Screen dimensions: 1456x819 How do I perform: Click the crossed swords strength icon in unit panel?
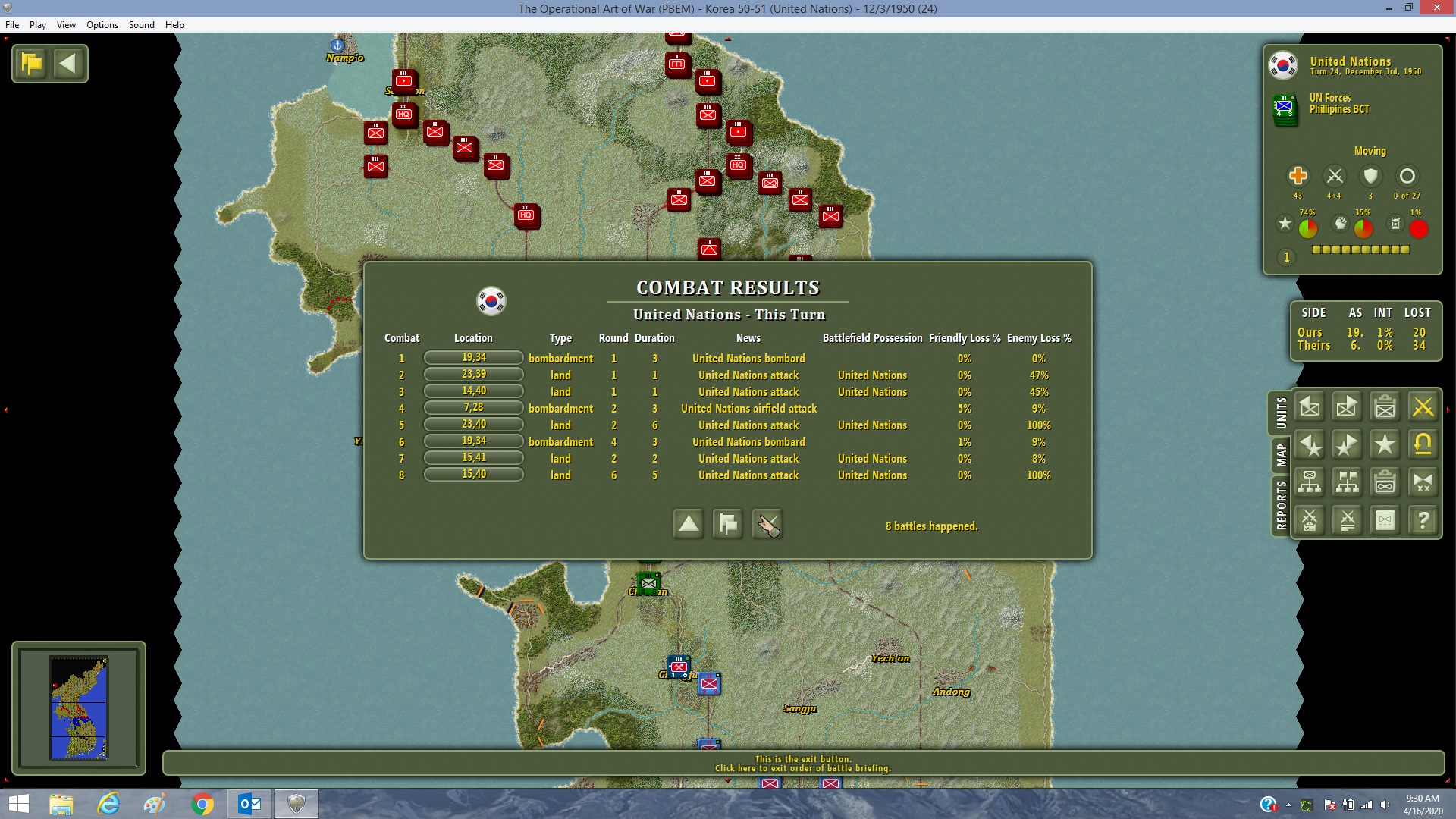pyautogui.click(x=1335, y=176)
